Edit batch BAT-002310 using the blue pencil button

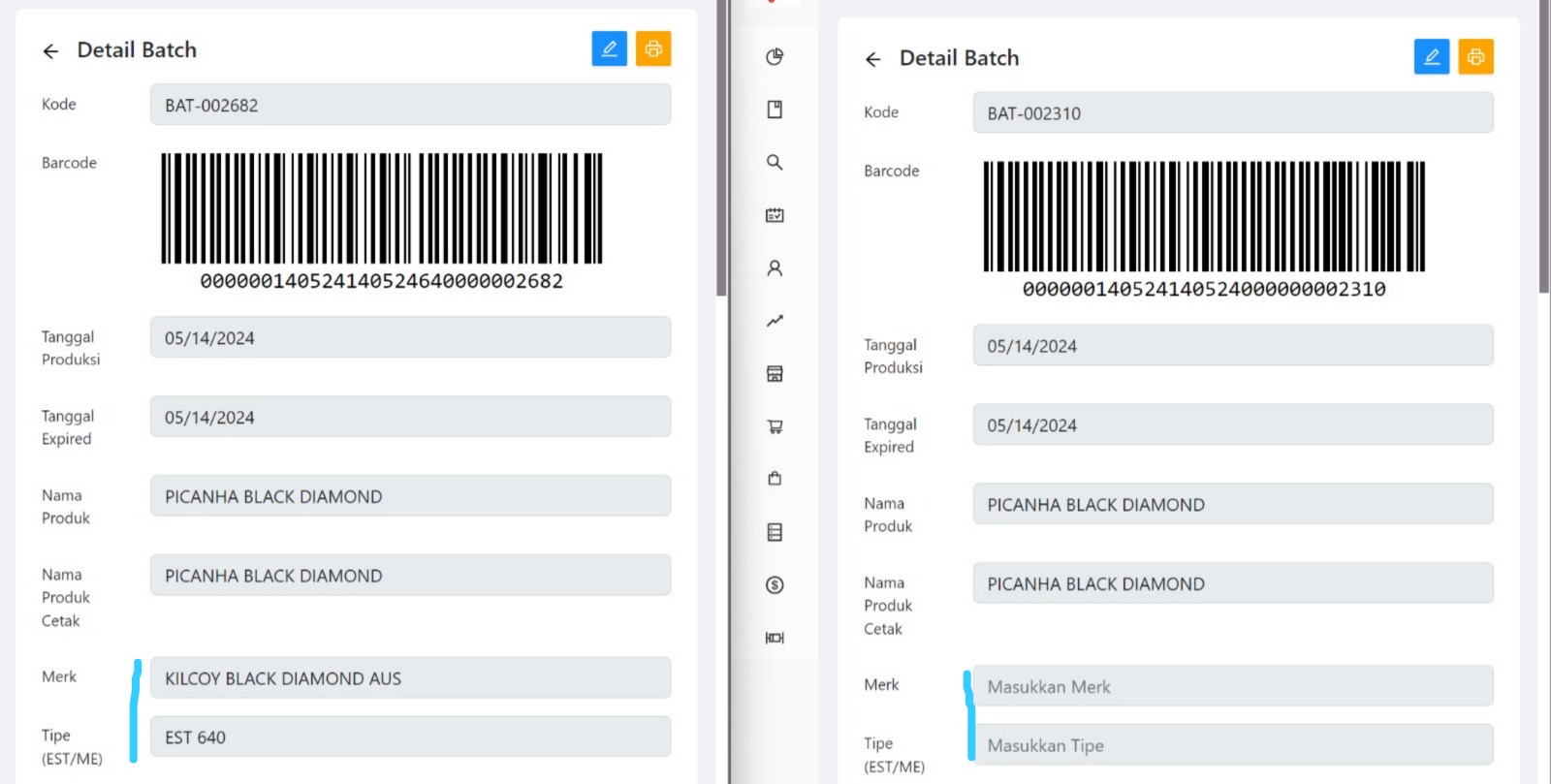(x=1432, y=57)
